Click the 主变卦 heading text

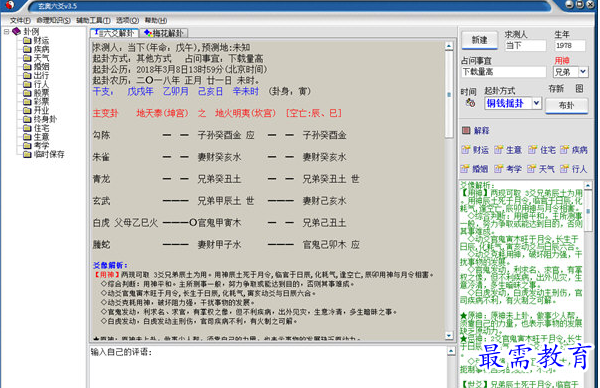(x=106, y=113)
